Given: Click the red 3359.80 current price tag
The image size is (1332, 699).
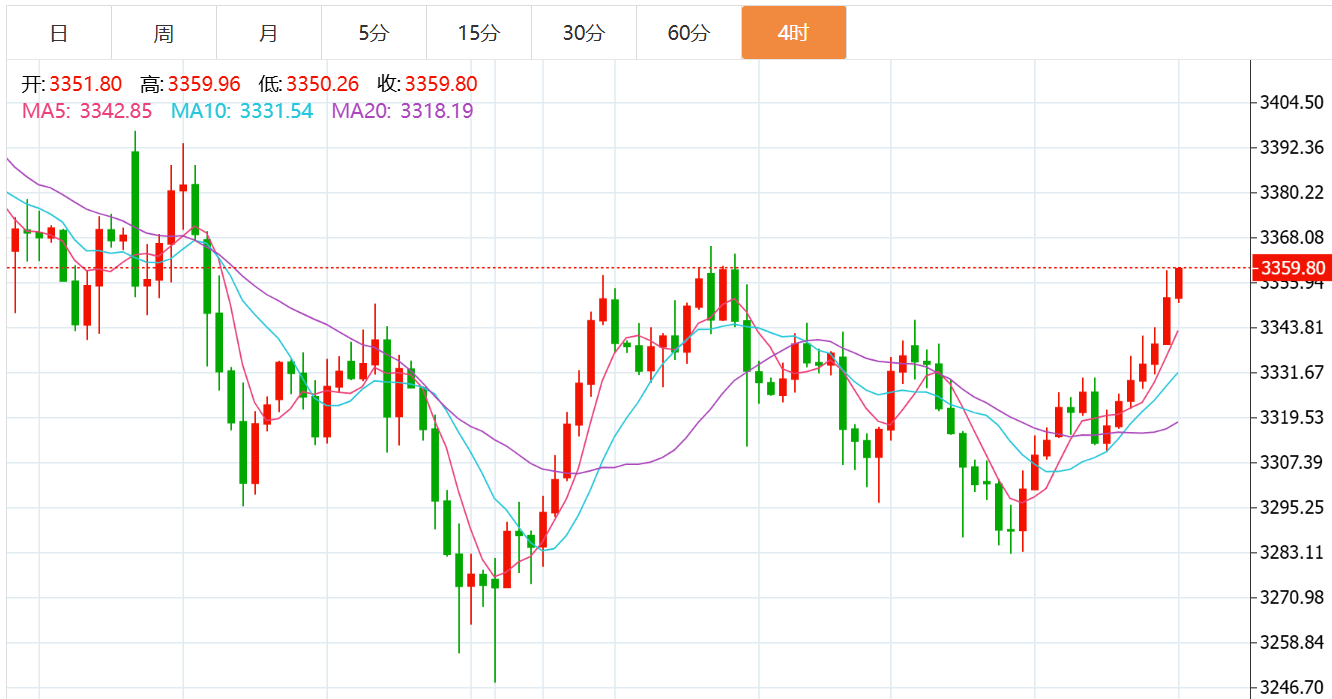Looking at the screenshot, I should tap(1293, 268).
